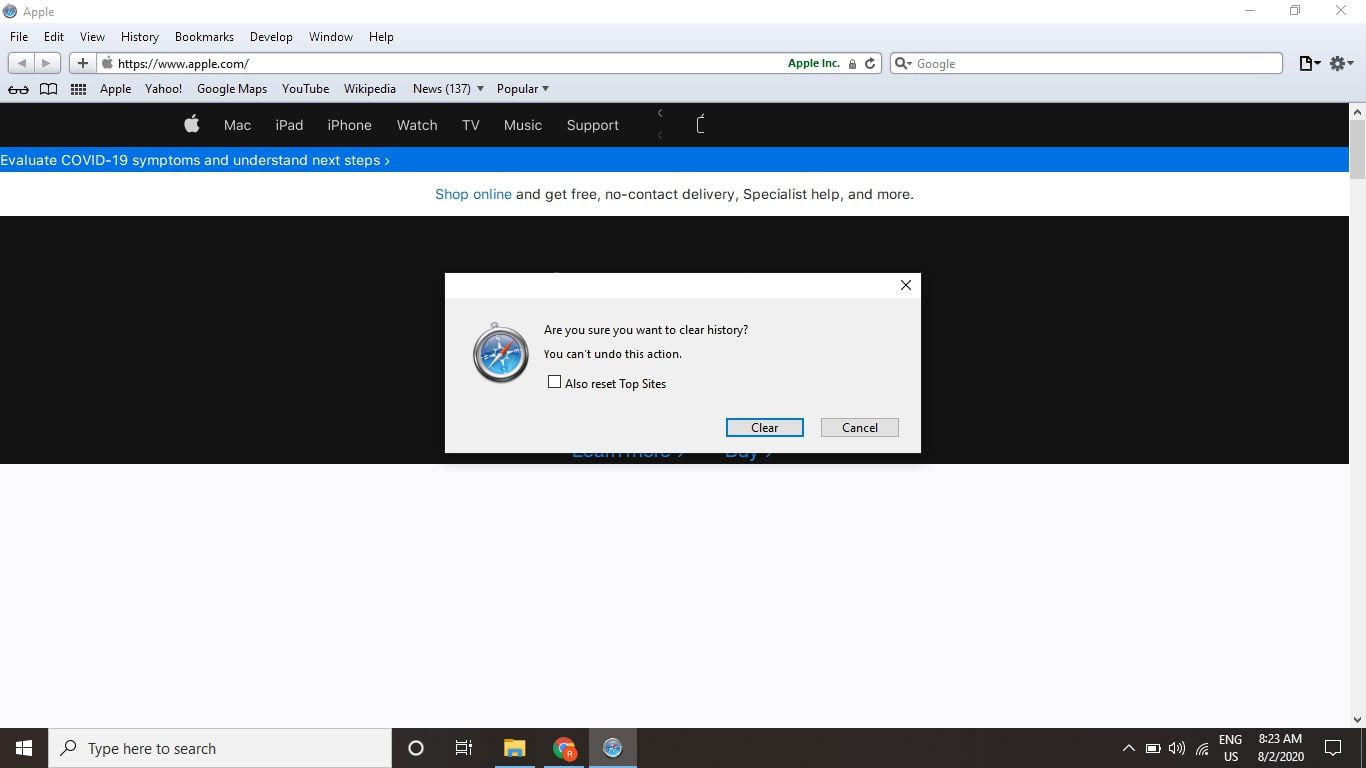Open Task View on taskbar
Image resolution: width=1366 pixels, height=768 pixels.
click(x=464, y=748)
